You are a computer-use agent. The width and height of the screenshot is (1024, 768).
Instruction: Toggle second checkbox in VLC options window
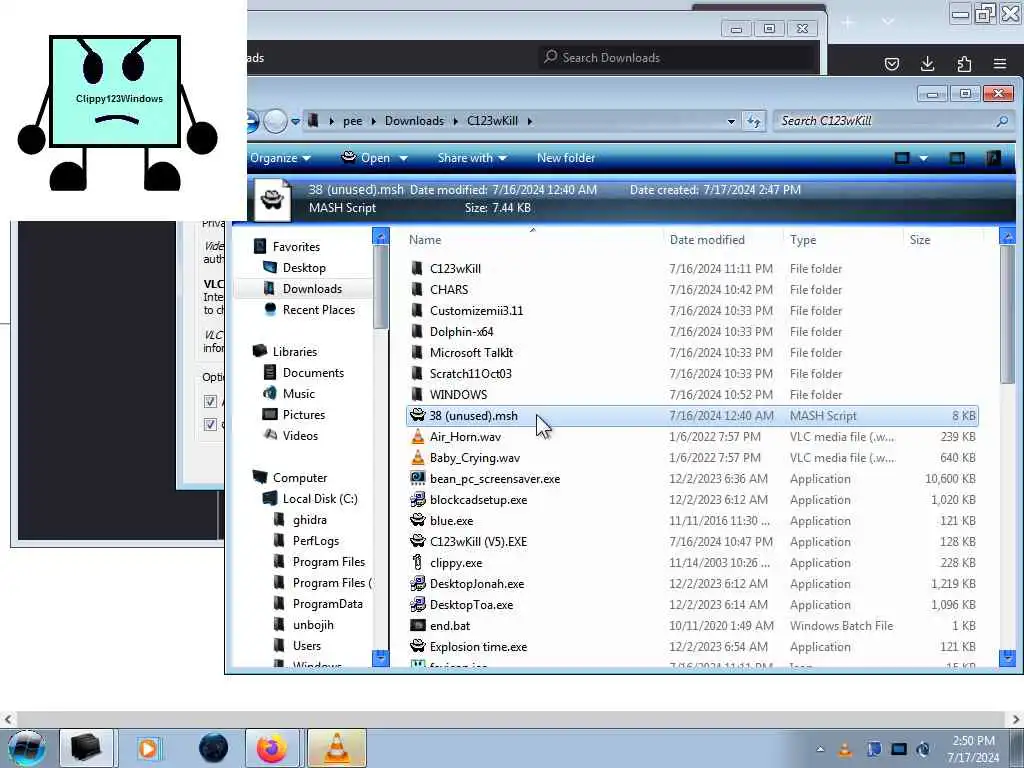click(210, 424)
